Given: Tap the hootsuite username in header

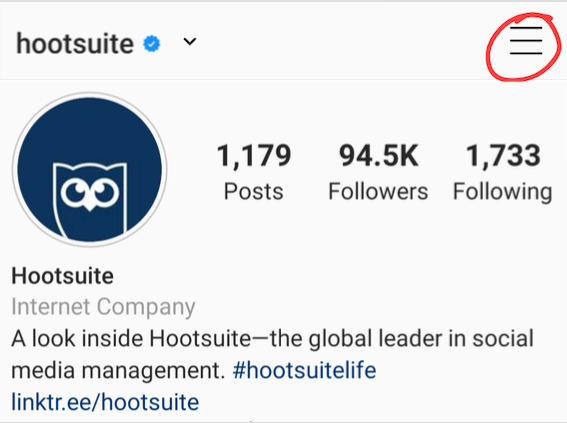Looking at the screenshot, I should 75,44.
